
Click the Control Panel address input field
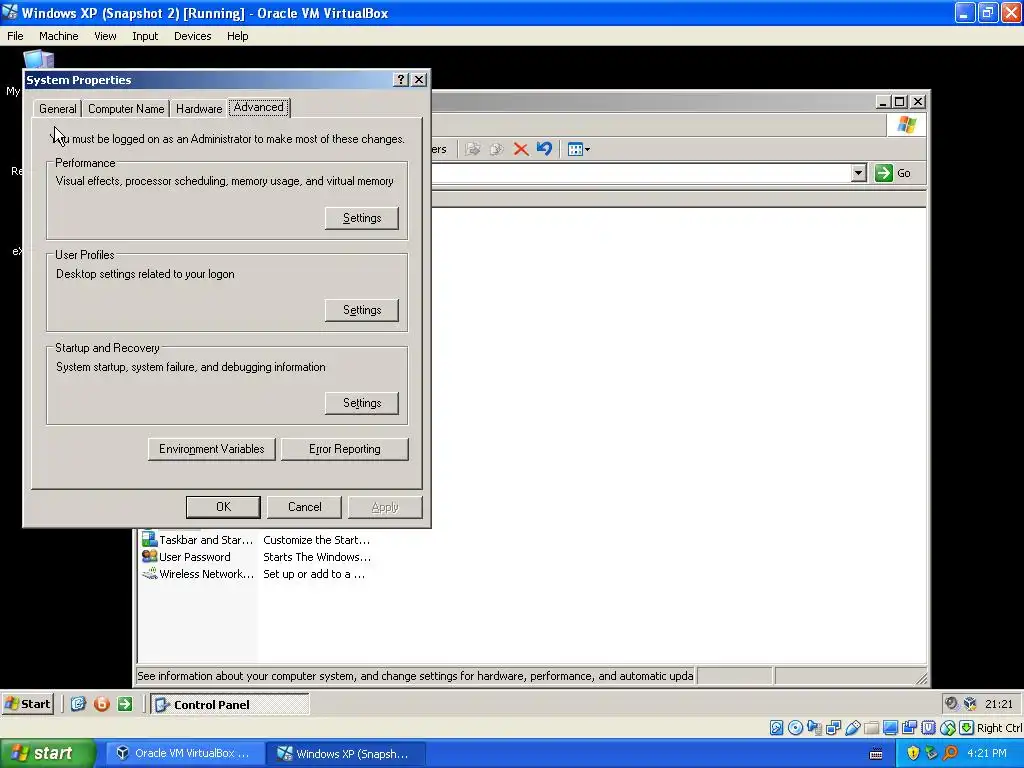pos(640,173)
